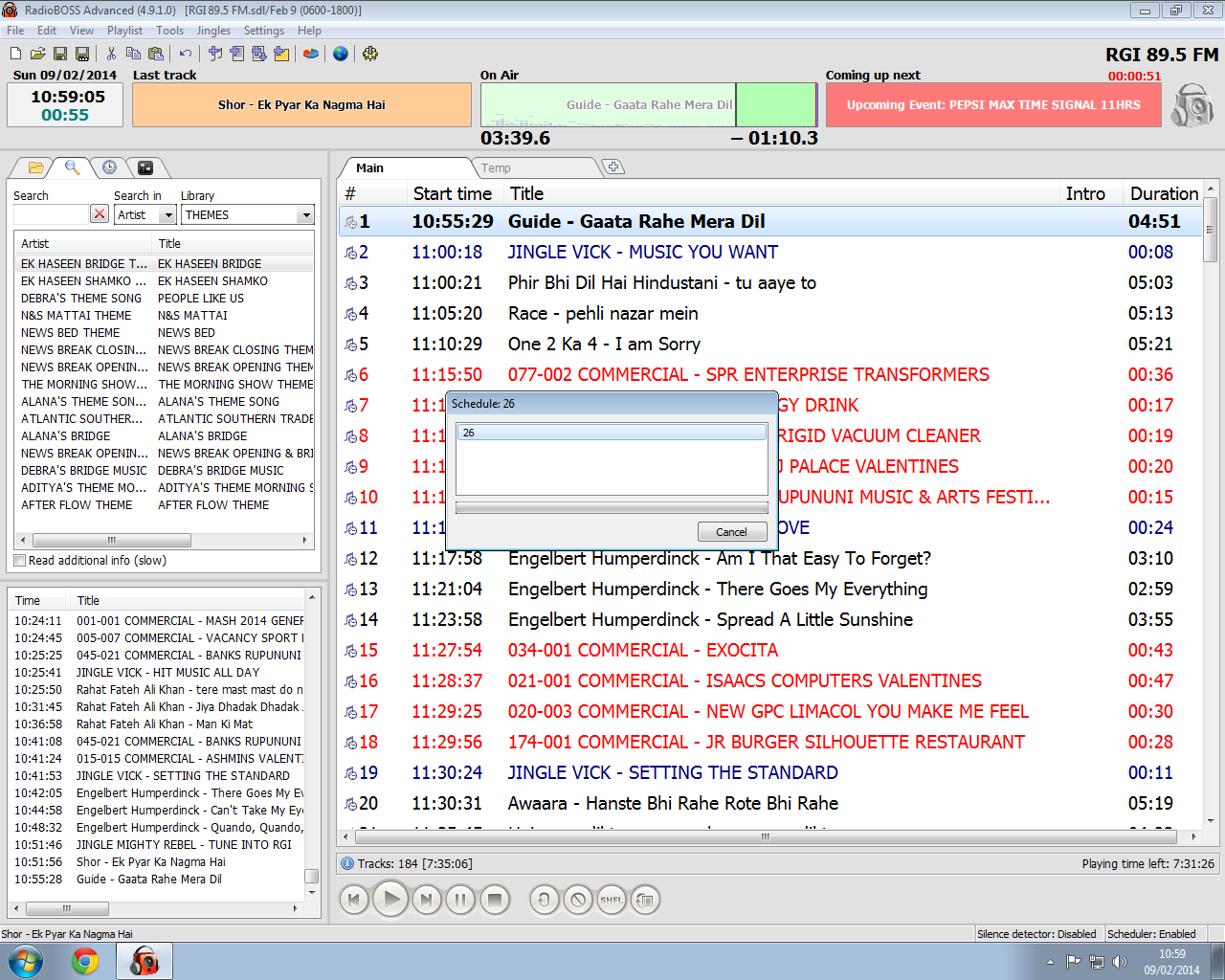Enable Read additional info (slow) checkbox

click(20, 561)
